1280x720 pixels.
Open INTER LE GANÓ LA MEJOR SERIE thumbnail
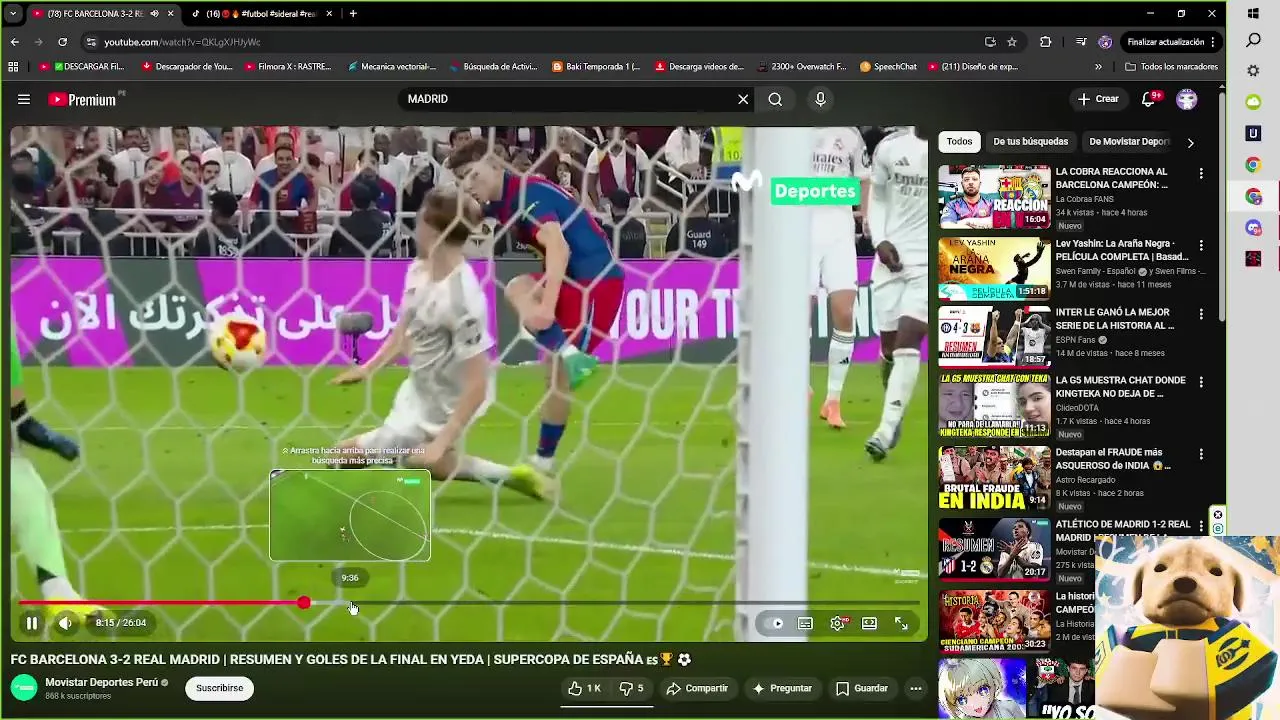[x=994, y=337]
